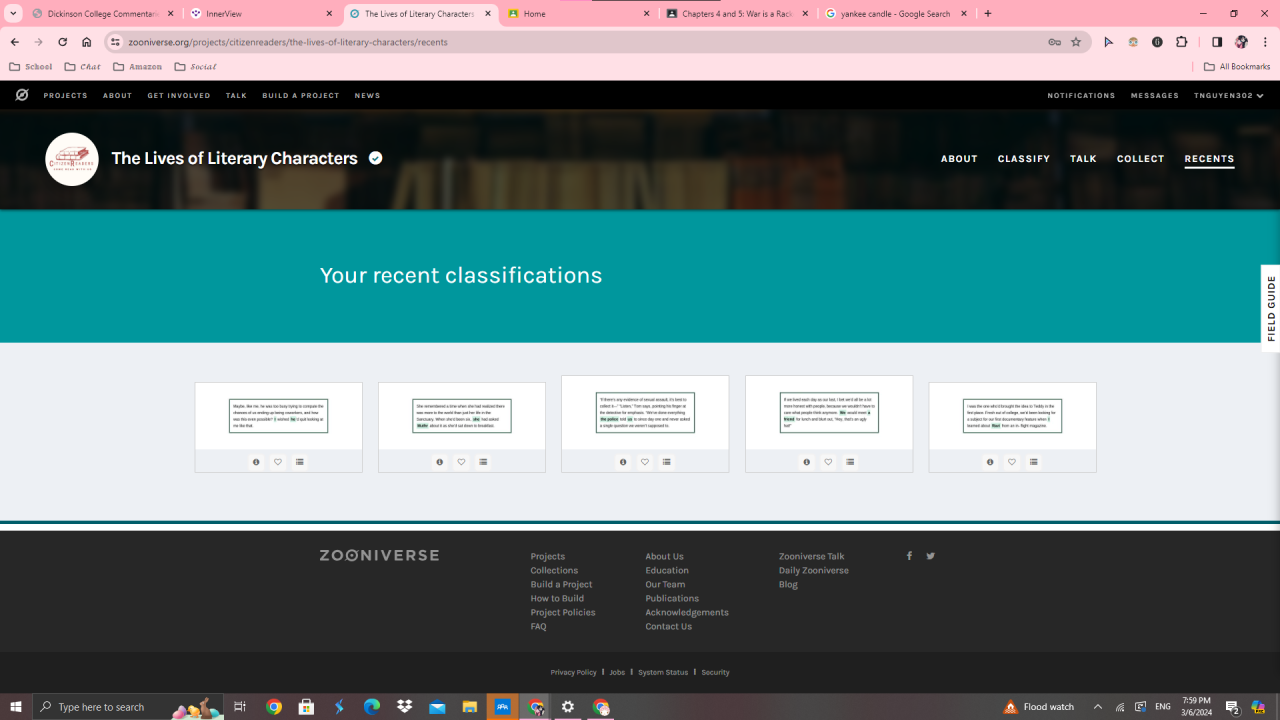Open Messages in the top bar

pos(1155,96)
